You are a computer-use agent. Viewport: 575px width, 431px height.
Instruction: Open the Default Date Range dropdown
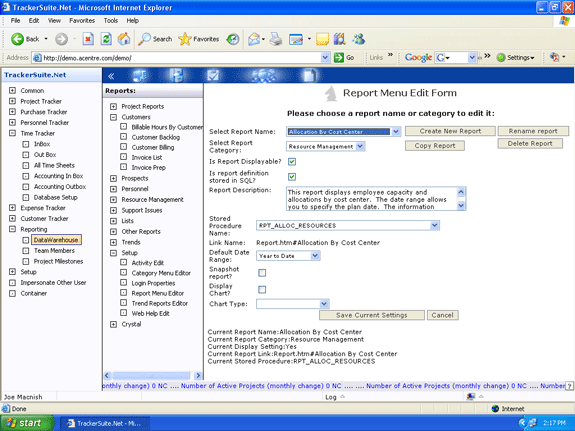(315, 256)
